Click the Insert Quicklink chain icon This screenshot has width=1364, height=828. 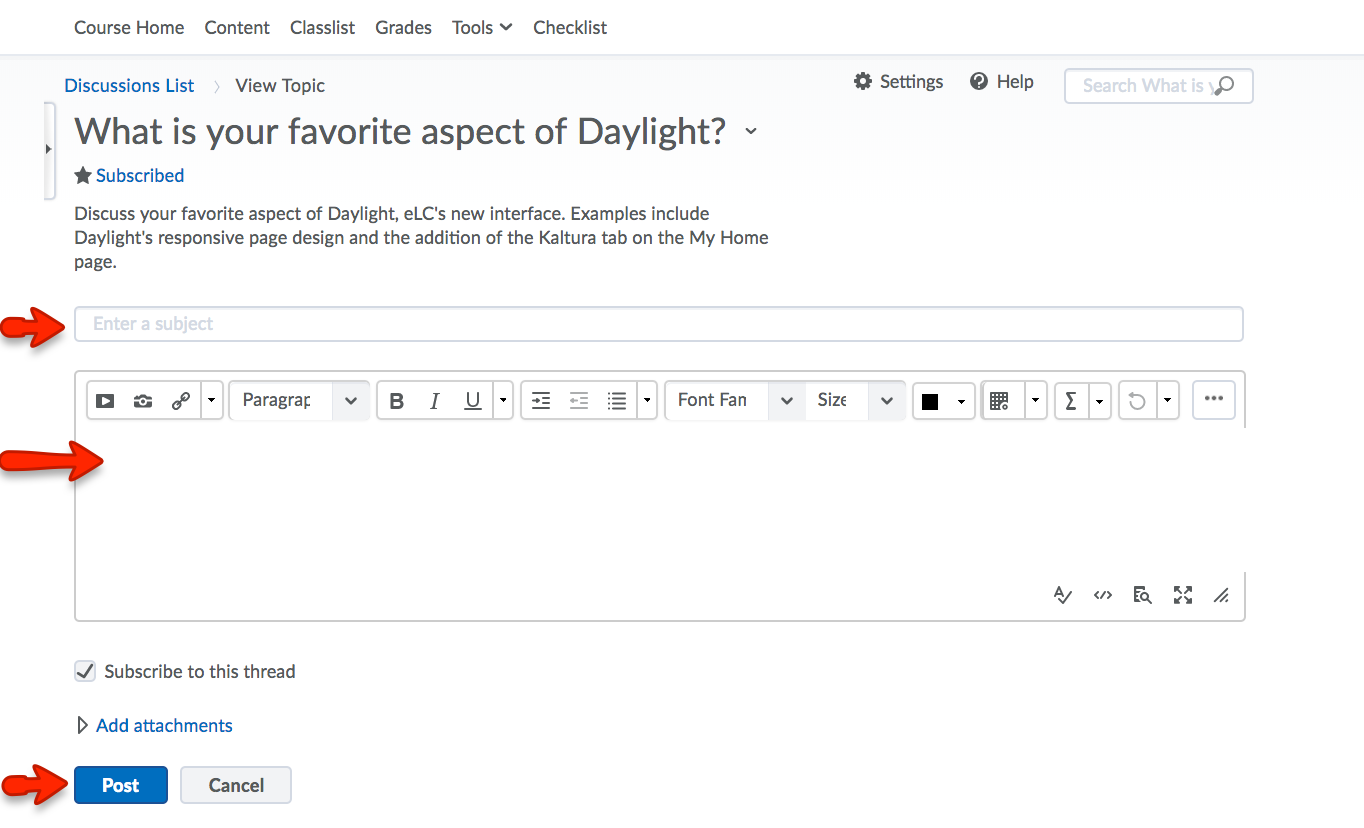coord(181,401)
